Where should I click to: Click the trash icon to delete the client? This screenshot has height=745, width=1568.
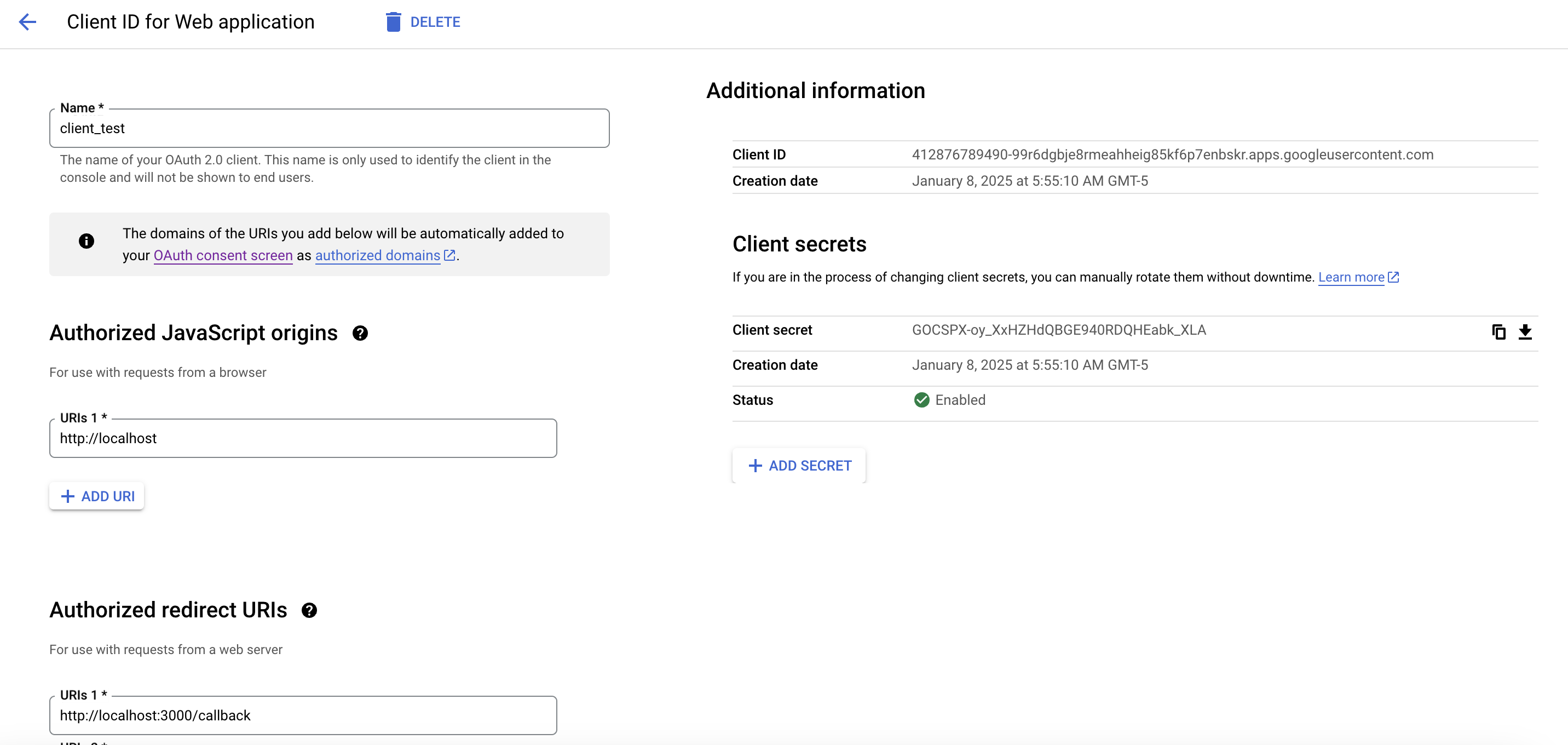coord(393,22)
